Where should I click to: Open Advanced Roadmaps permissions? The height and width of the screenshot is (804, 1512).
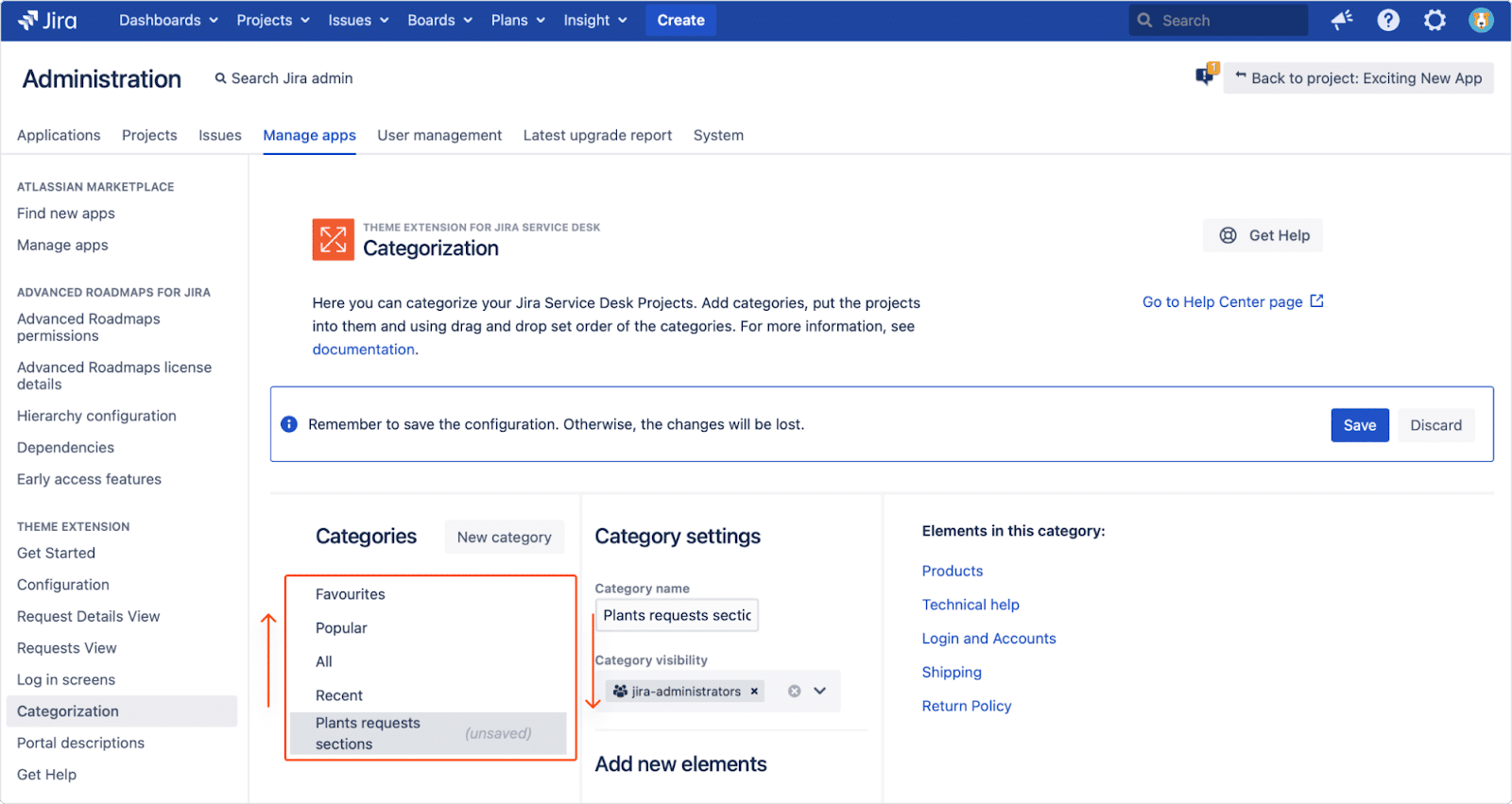(89, 327)
